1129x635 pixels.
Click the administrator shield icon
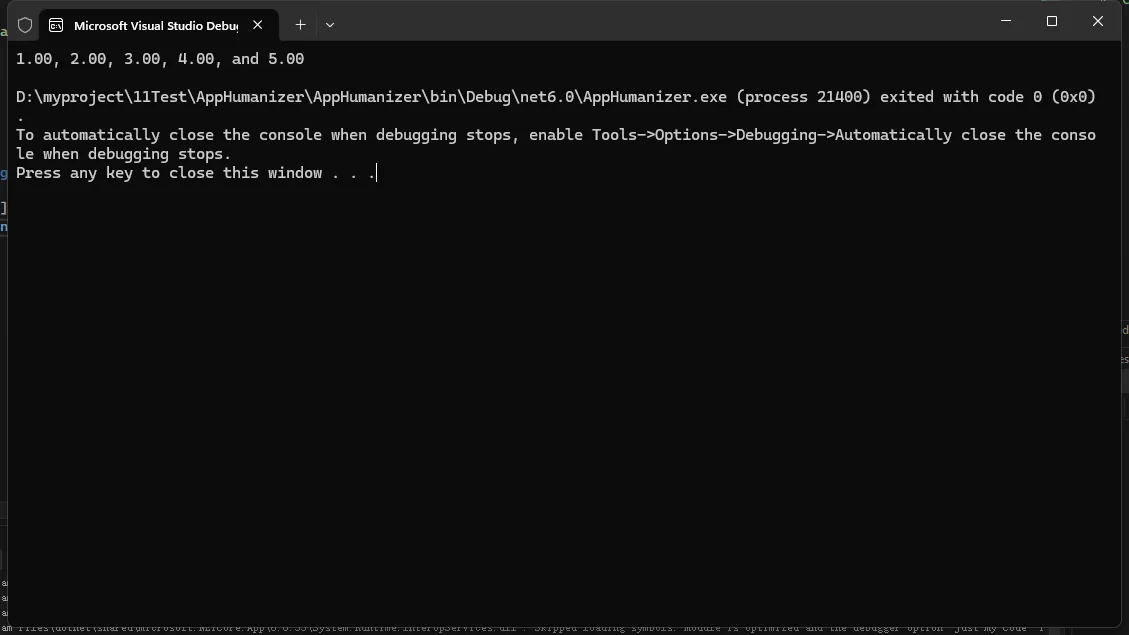[x=25, y=25]
